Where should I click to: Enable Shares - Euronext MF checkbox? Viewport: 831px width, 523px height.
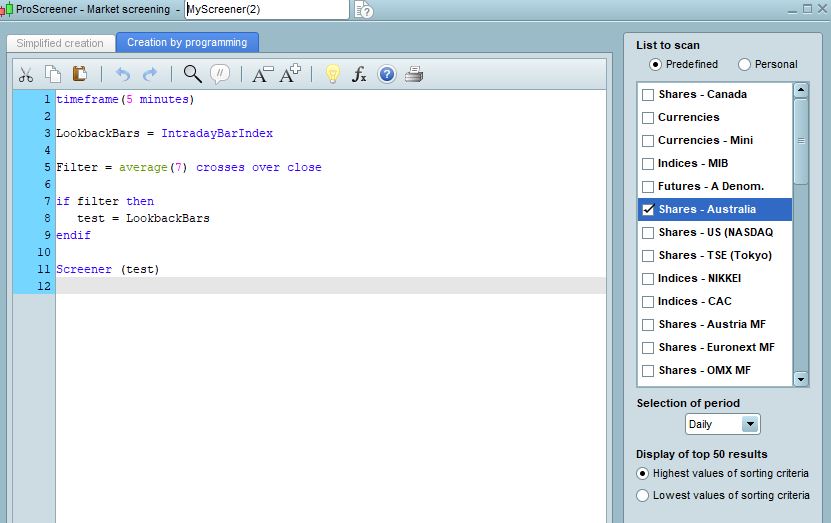648,348
